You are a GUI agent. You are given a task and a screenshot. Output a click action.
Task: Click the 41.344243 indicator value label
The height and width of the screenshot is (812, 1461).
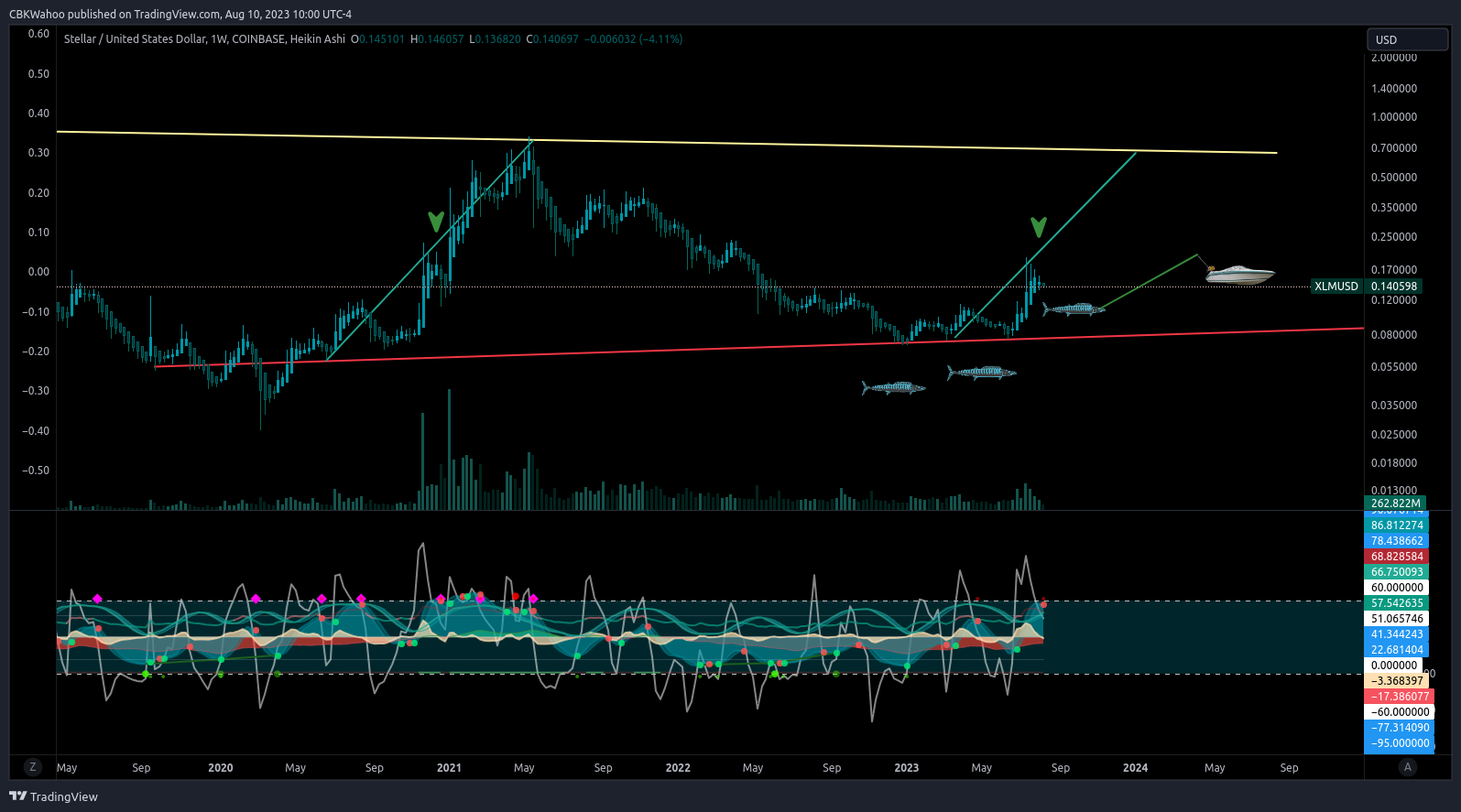[x=1397, y=634]
